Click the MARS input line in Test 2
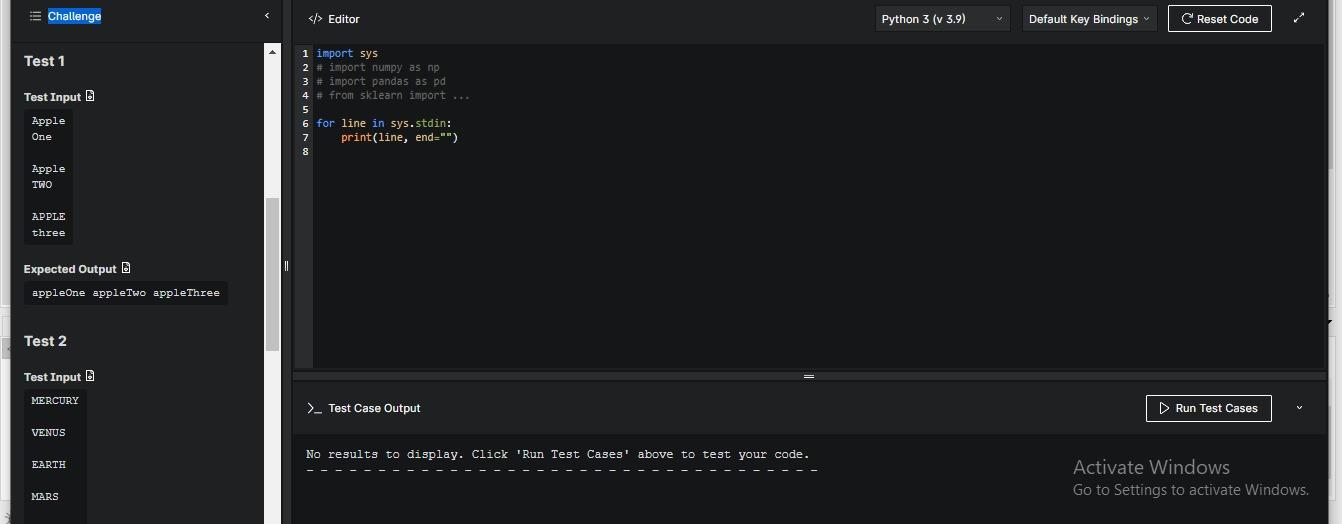 pos(45,496)
